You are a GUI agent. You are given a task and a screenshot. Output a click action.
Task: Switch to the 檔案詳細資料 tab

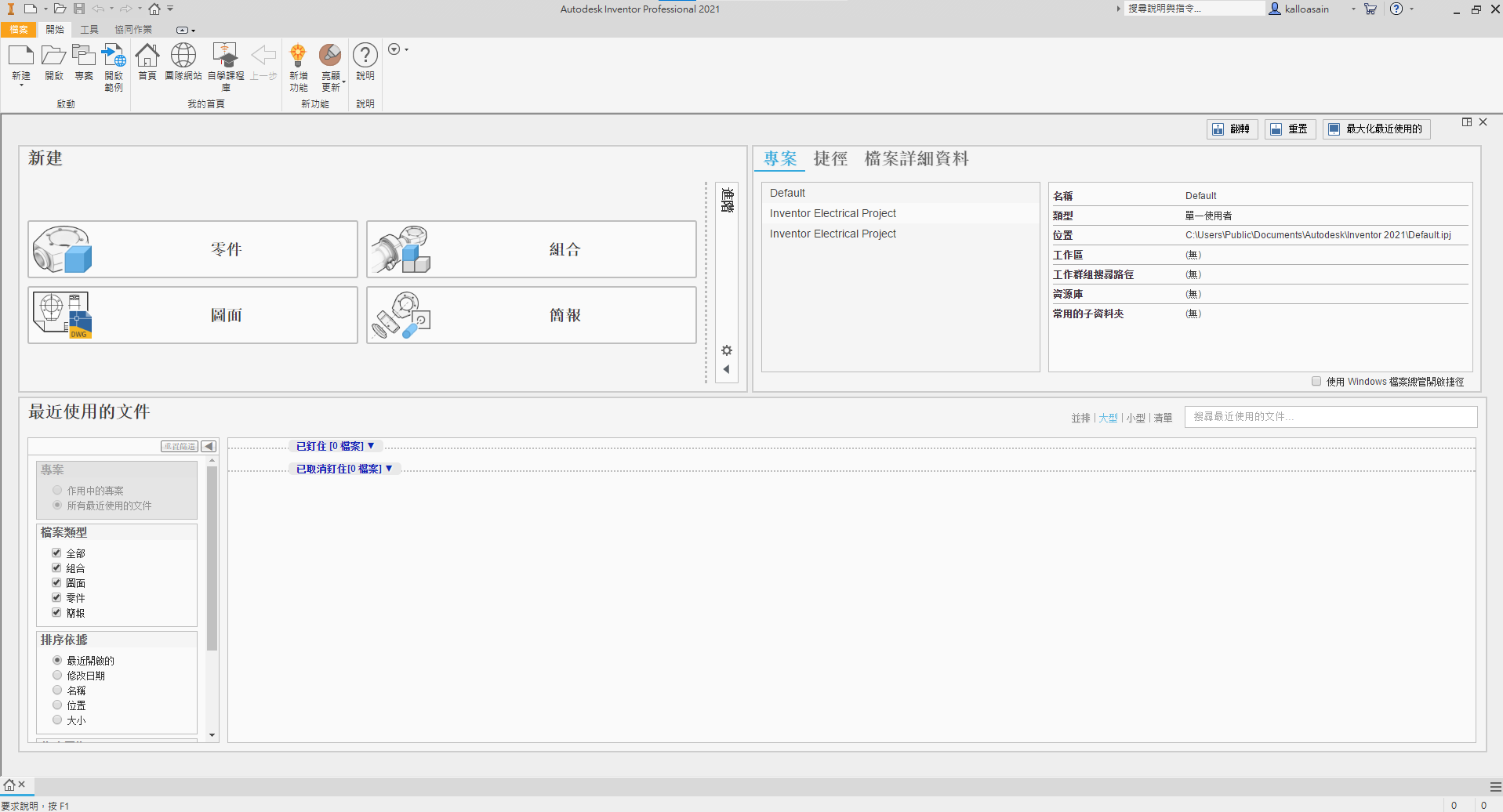coord(917,159)
